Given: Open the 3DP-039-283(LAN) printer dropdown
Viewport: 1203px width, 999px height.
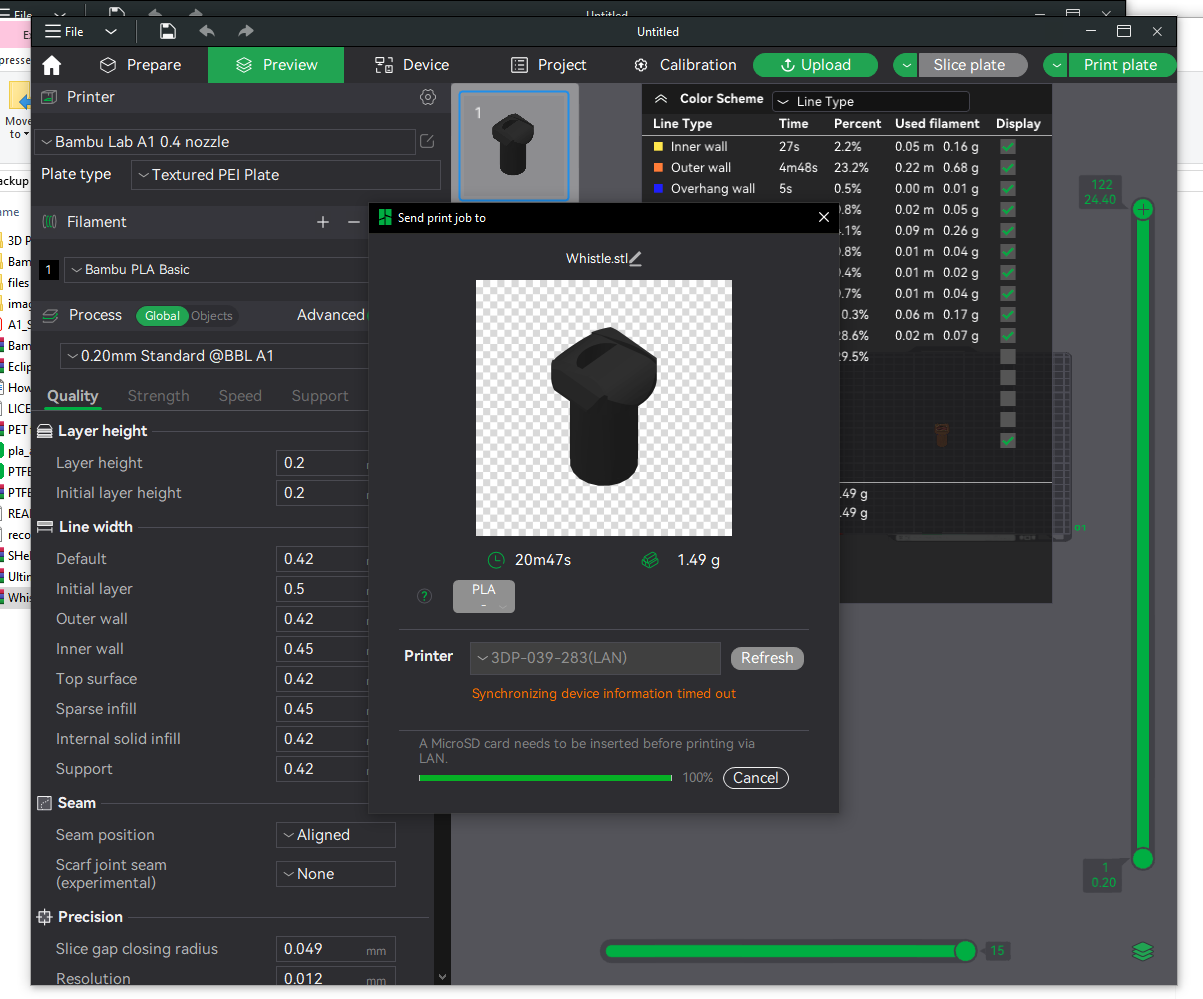Looking at the screenshot, I should pyautogui.click(x=595, y=658).
